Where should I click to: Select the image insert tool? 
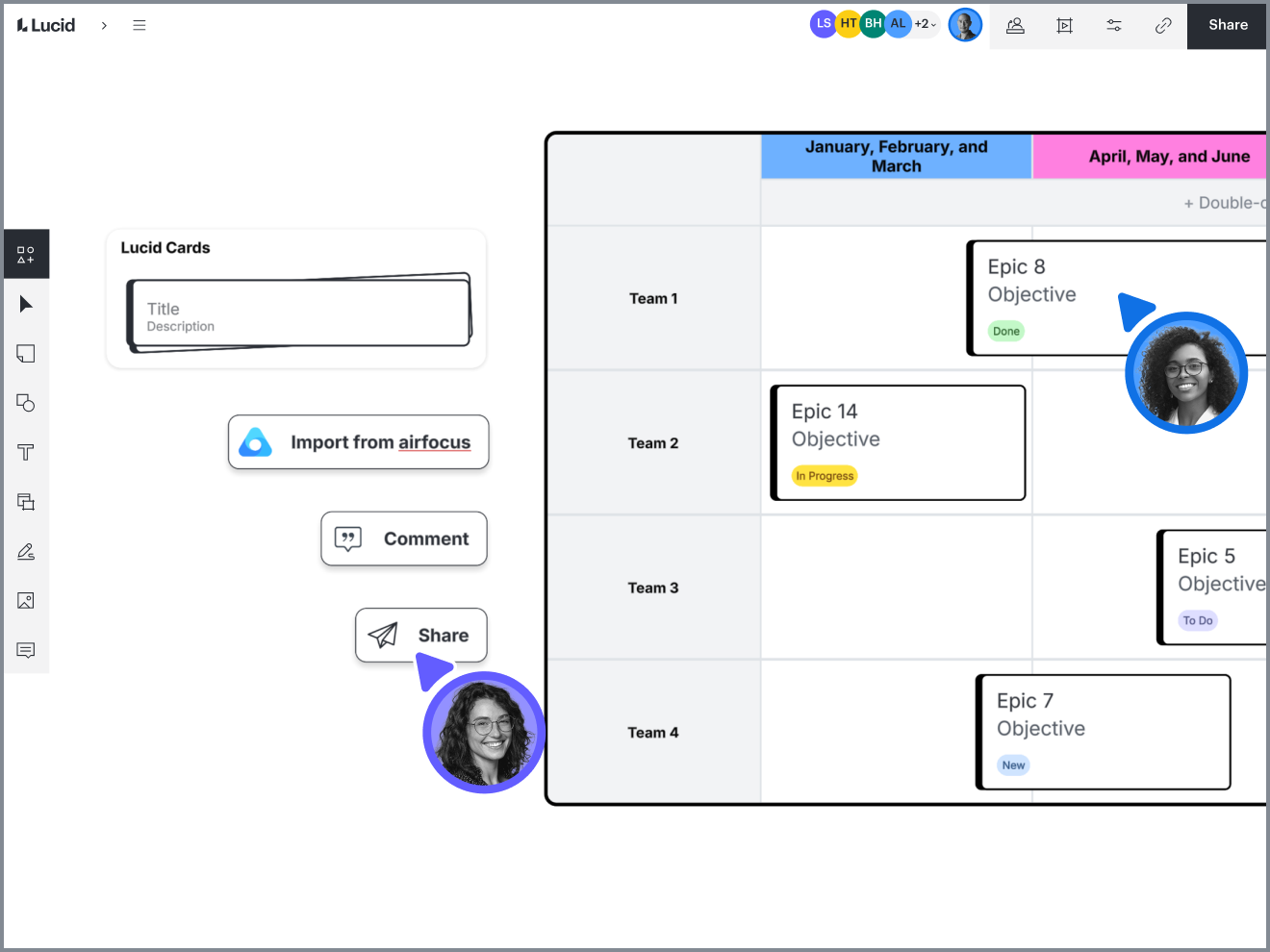[26, 601]
